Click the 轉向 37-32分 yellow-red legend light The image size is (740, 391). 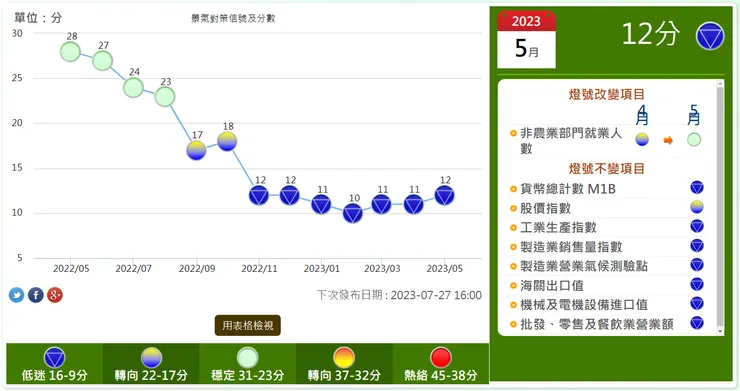[344, 357]
